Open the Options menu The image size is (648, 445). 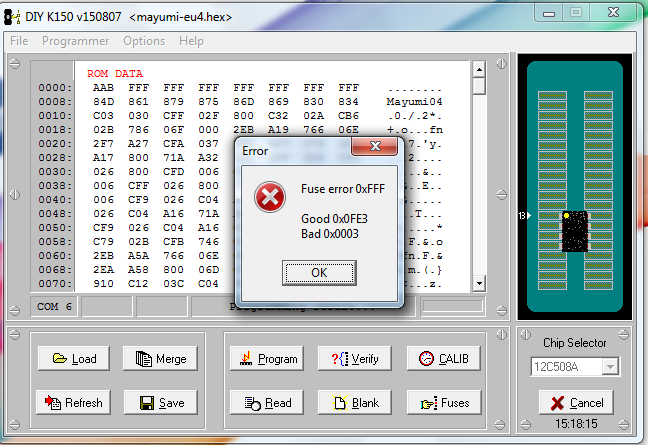[144, 41]
